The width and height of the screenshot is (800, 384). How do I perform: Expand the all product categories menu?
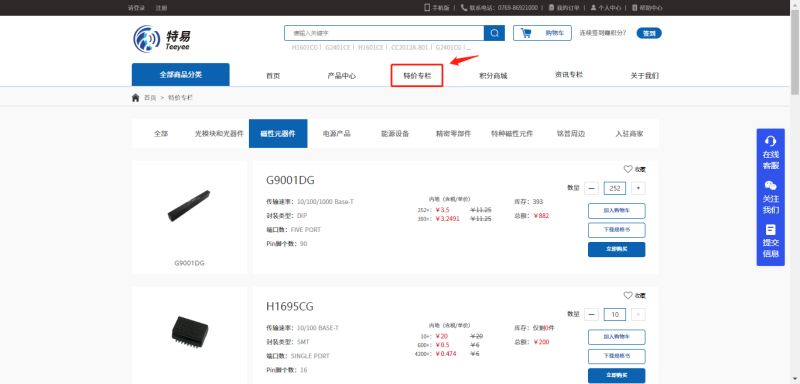[x=181, y=74]
